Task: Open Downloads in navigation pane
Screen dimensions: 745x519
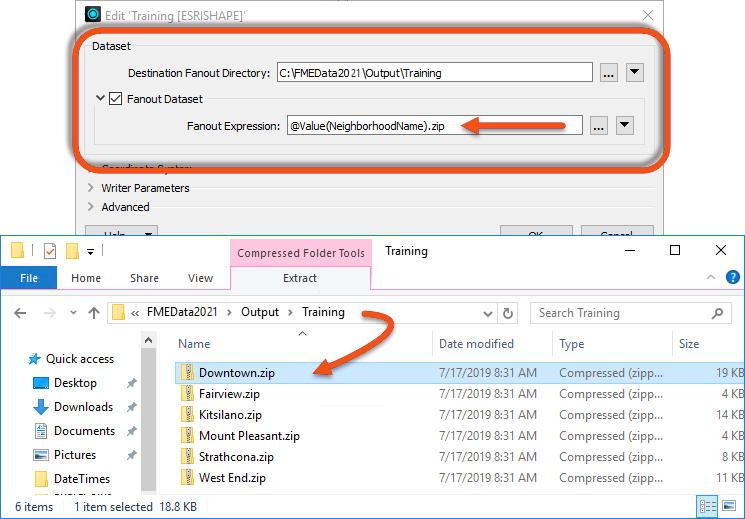Action: [x=73, y=407]
